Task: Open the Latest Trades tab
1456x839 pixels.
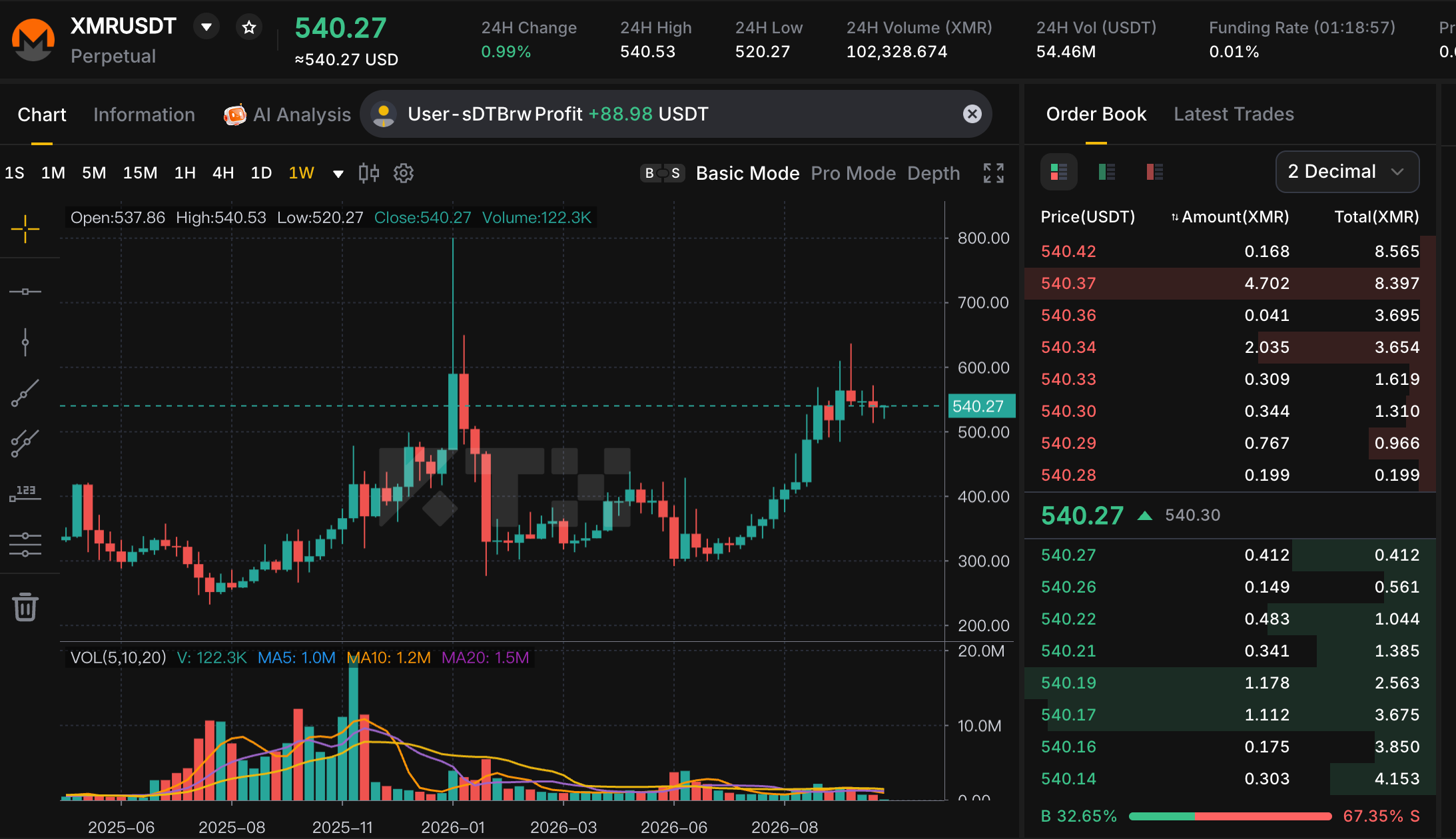Action: click(x=1234, y=114)
